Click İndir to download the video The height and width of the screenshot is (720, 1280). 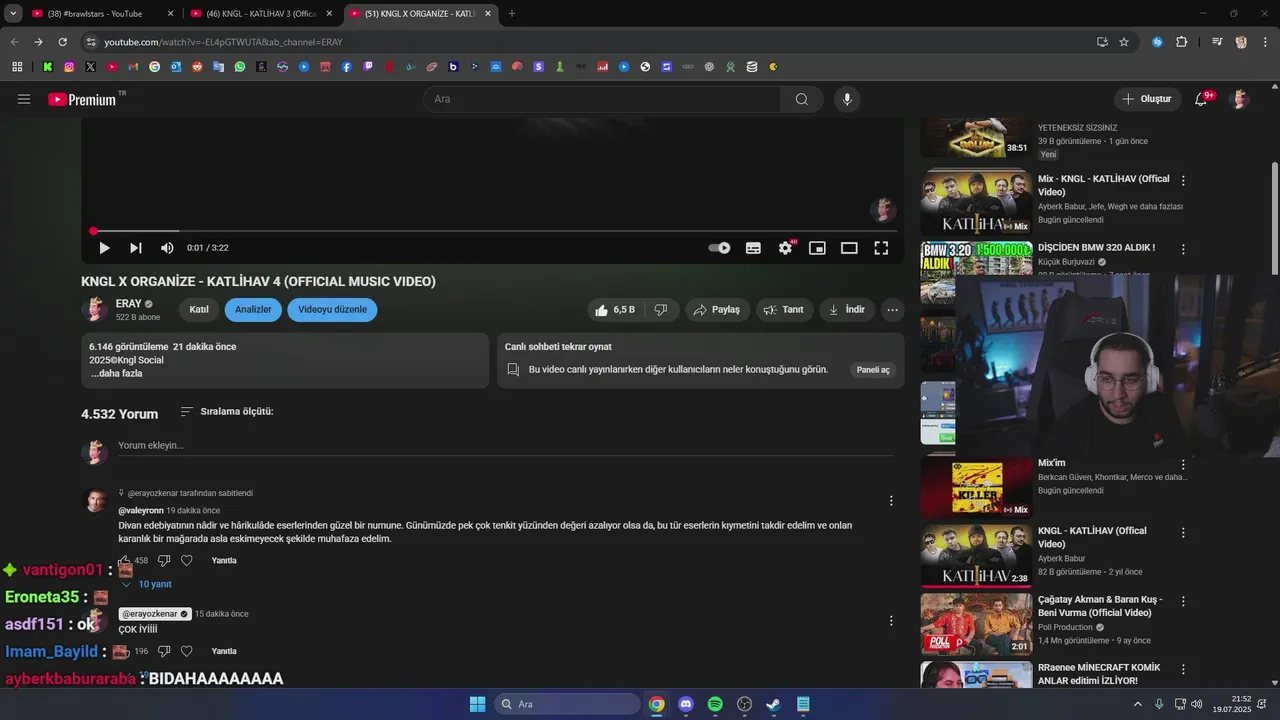(x=847, y=310)
